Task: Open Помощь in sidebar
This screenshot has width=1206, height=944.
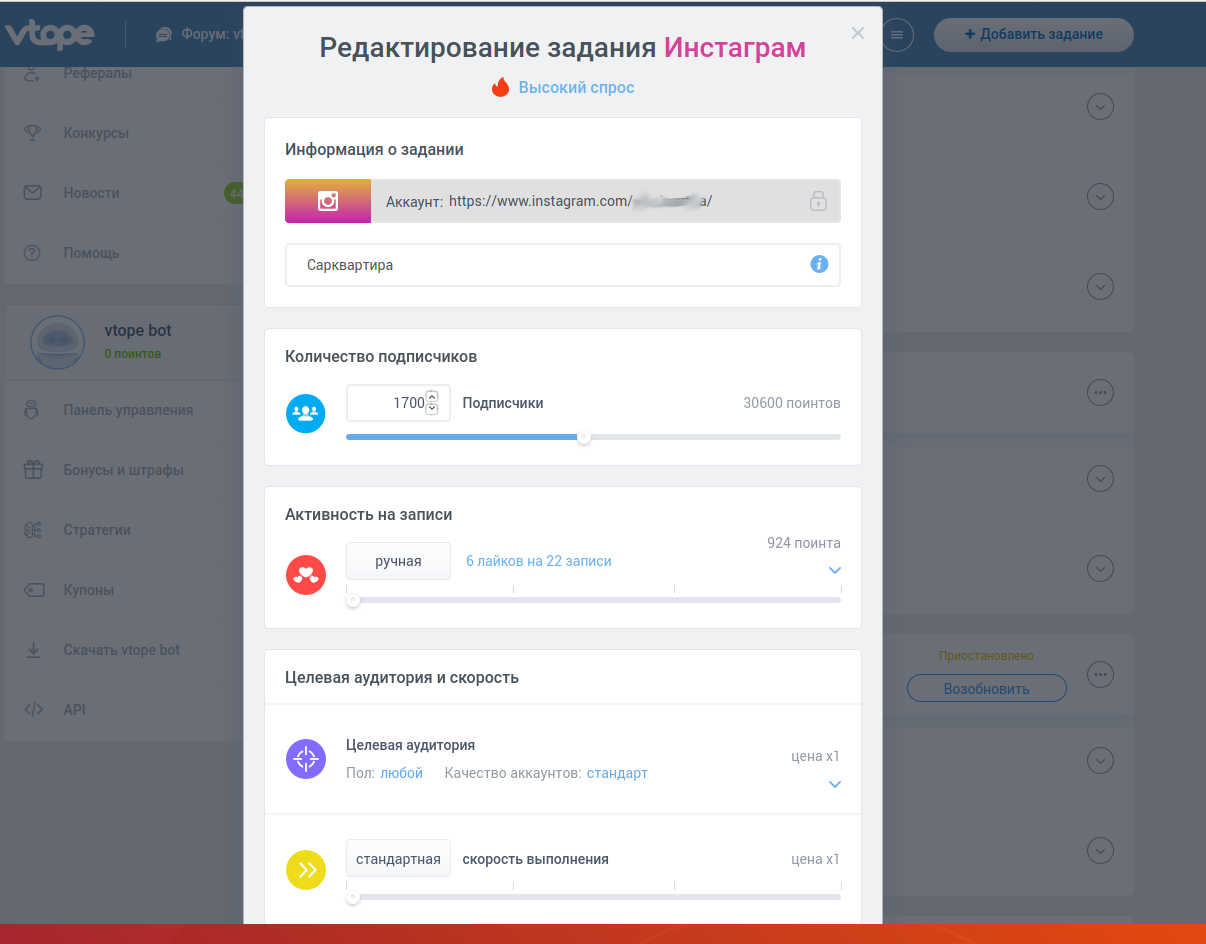Action: point(91,253)
